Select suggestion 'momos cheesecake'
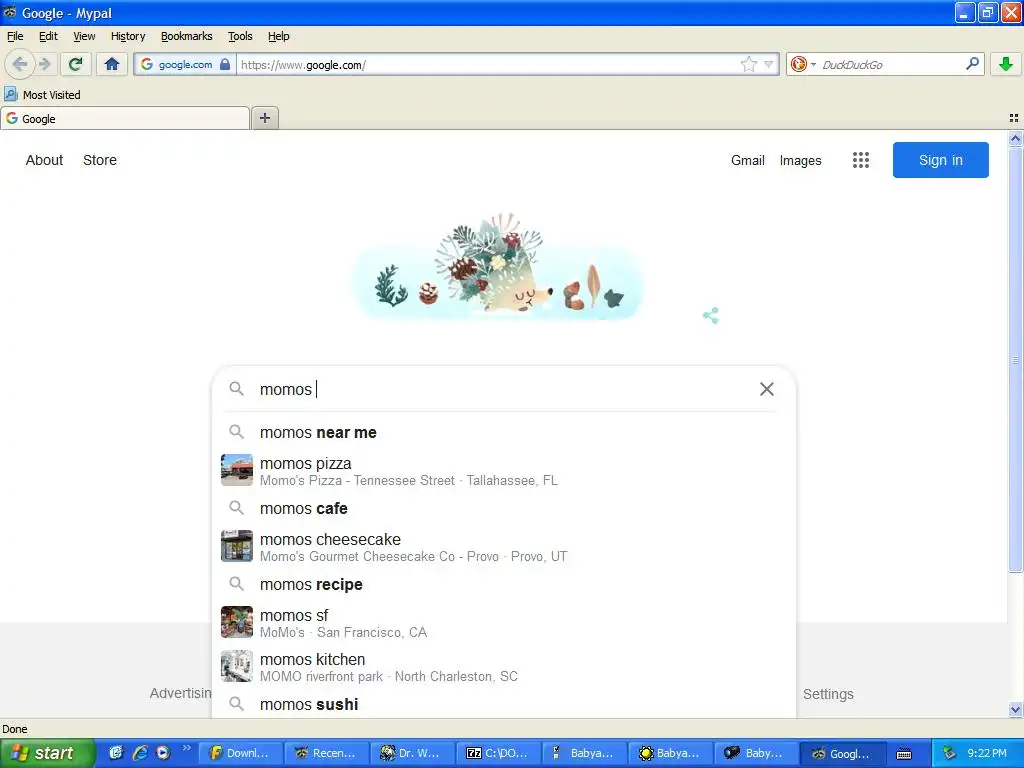The image size is (1024, 768). tap(504, 547)
